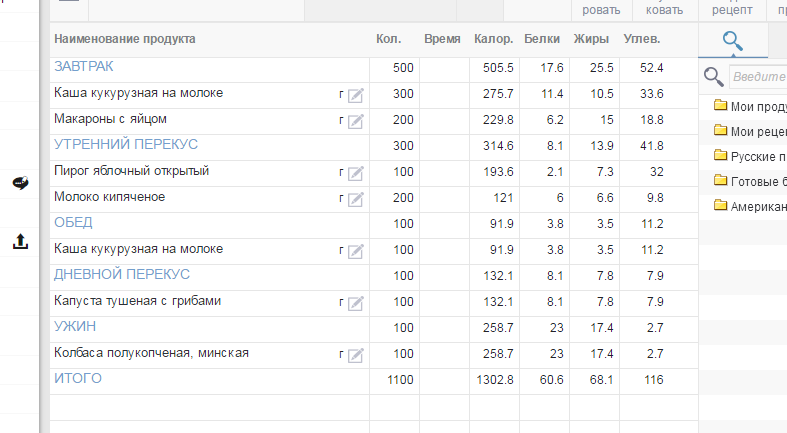Open the Мои рецеп... folder
Screen dimensions: 787x433
pyautogui.click(x=750, y=130)
